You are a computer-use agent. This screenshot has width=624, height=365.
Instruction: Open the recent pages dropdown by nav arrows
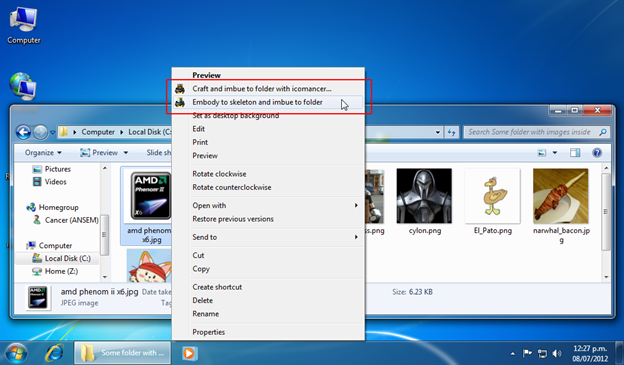[53, 133]
